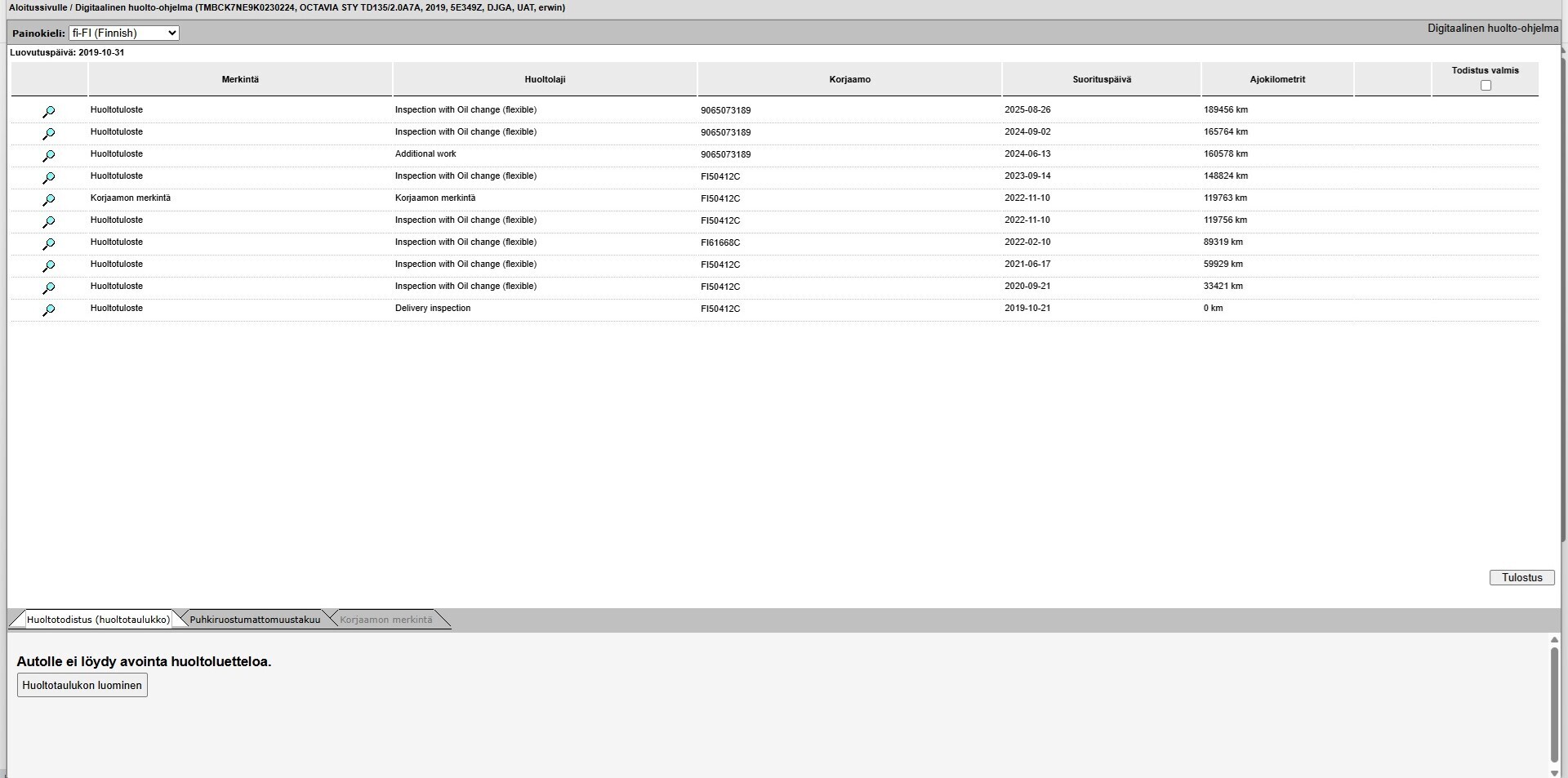Viewport: 1568px width, 778px height.
Task: Open magnifier for 2025-08-26 service entry
Action: click(48, 112)
